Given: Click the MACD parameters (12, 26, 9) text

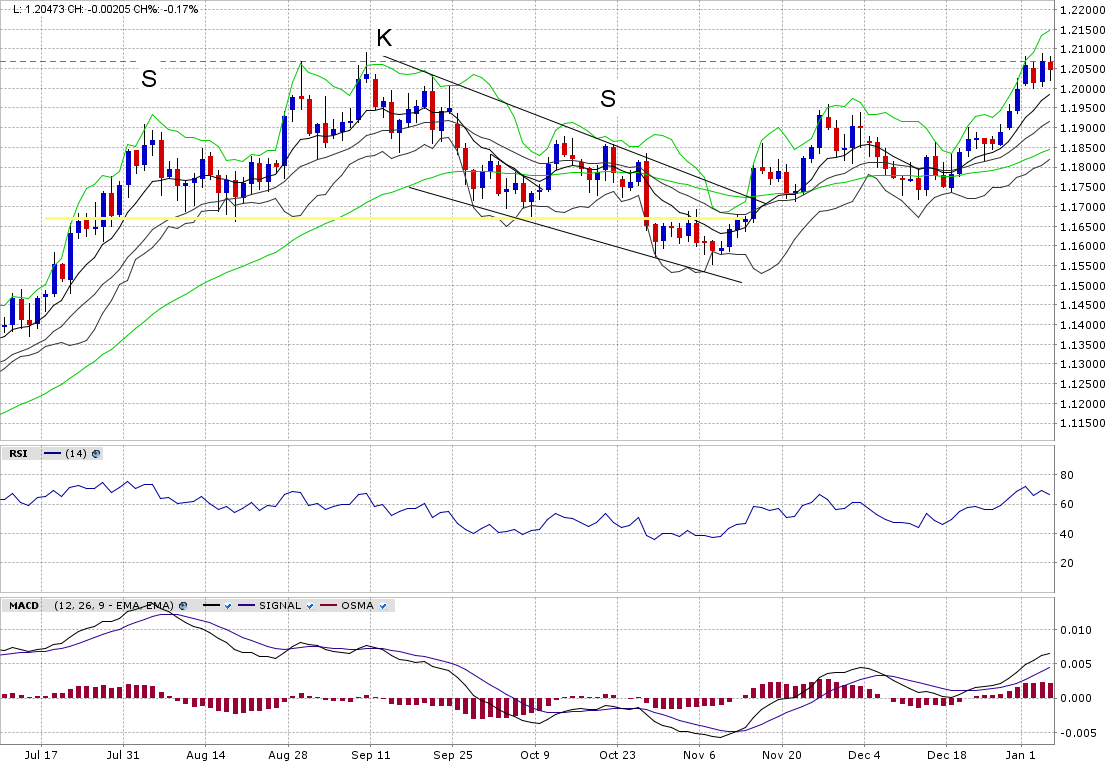Looking at the screenshot, I should [x=113, y=606].
